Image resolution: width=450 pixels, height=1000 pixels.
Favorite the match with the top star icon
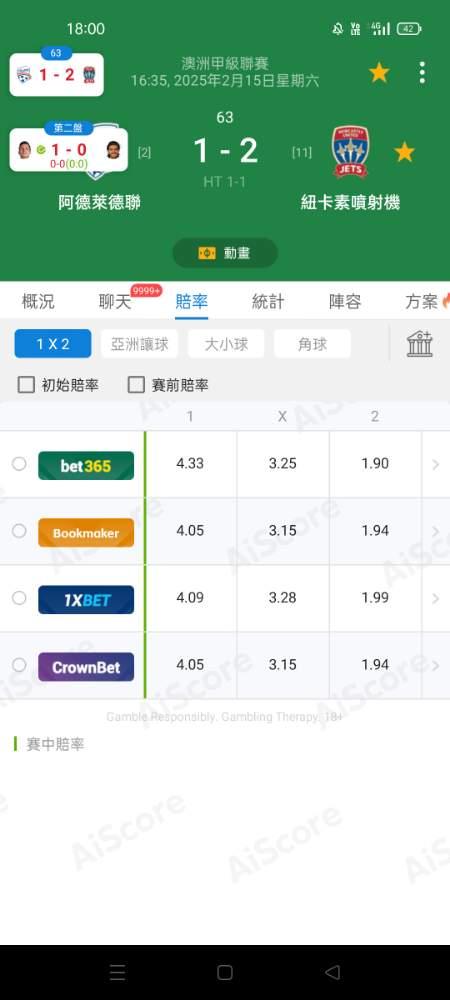click(379, 73)
